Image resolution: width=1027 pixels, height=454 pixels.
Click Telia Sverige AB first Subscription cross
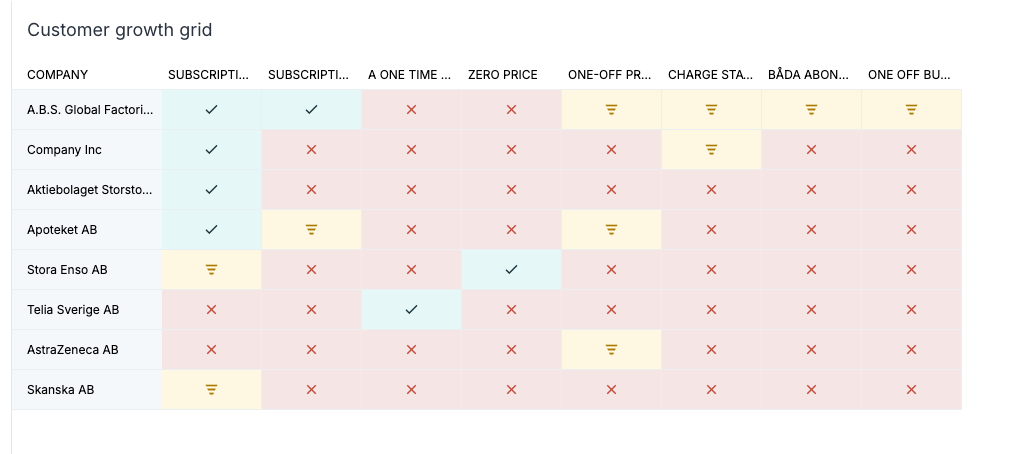212,310
